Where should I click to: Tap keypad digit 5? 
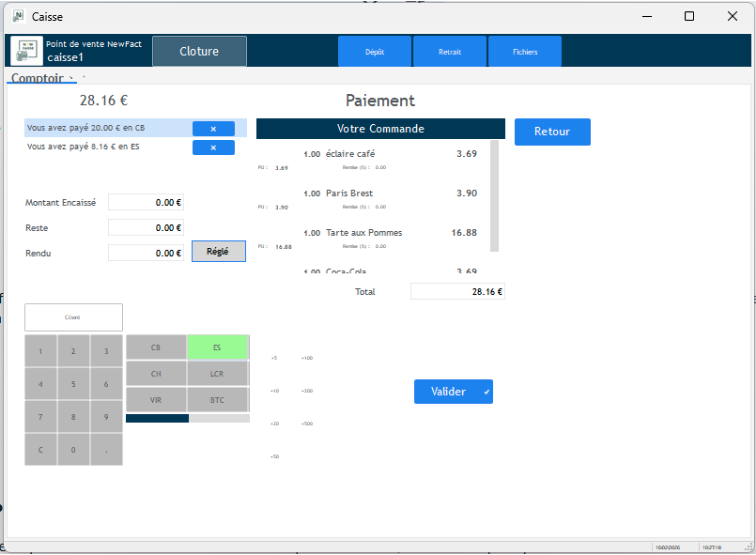[x=73, y=384]
